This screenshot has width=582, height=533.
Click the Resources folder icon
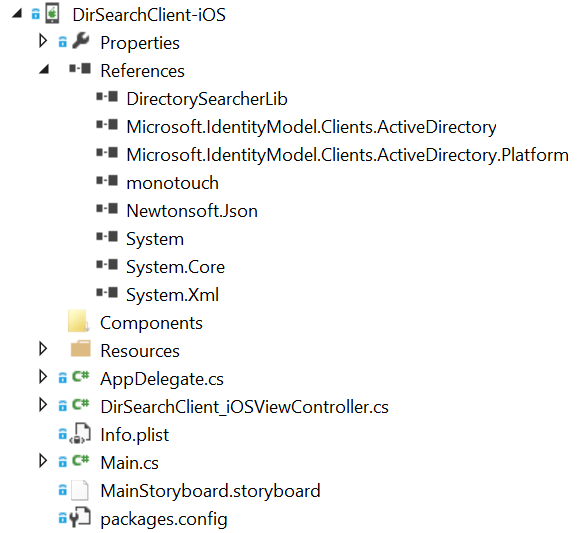pyautogui.click(x=81, y=349)
